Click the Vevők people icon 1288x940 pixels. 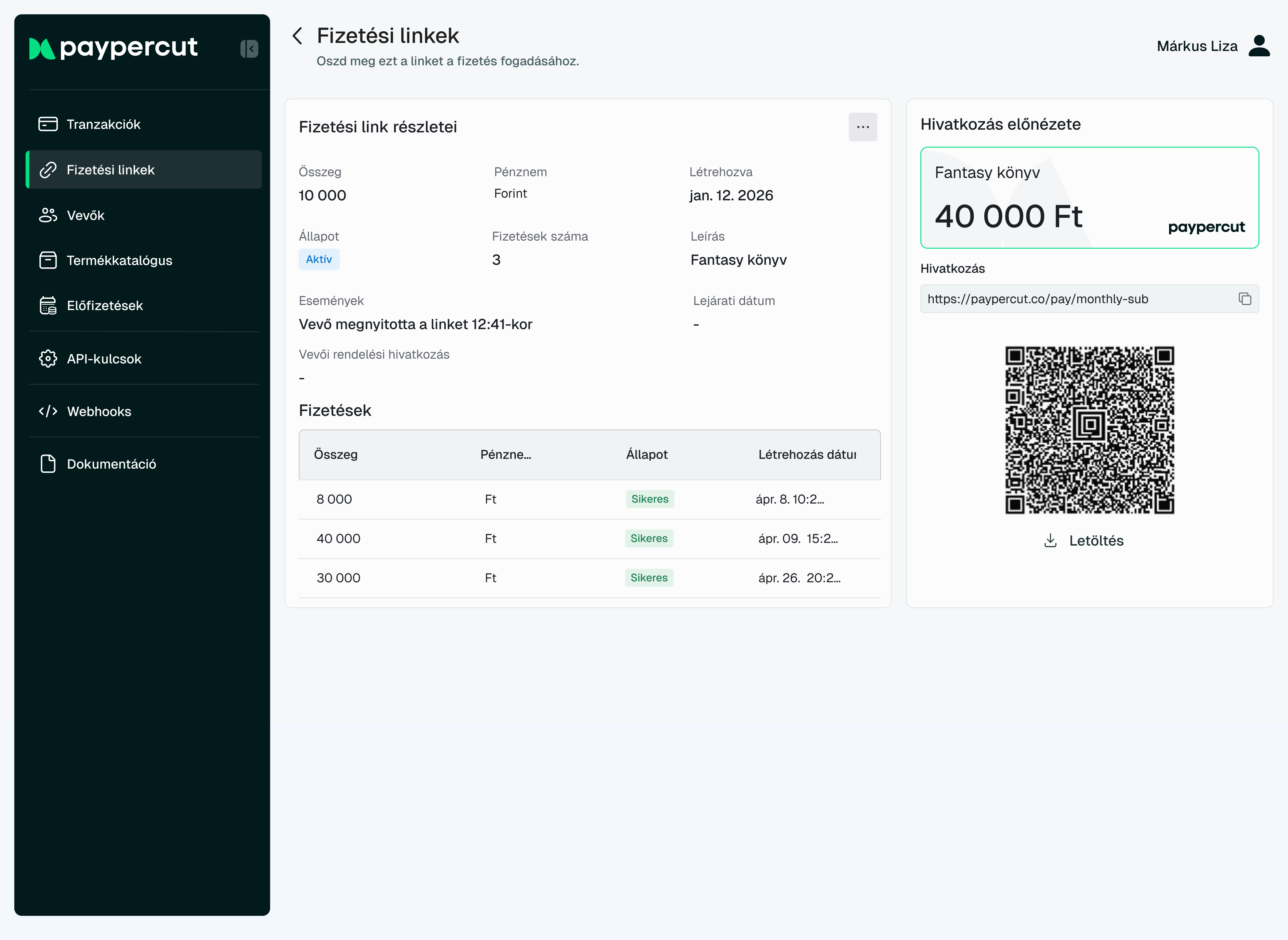pos(48,215)
